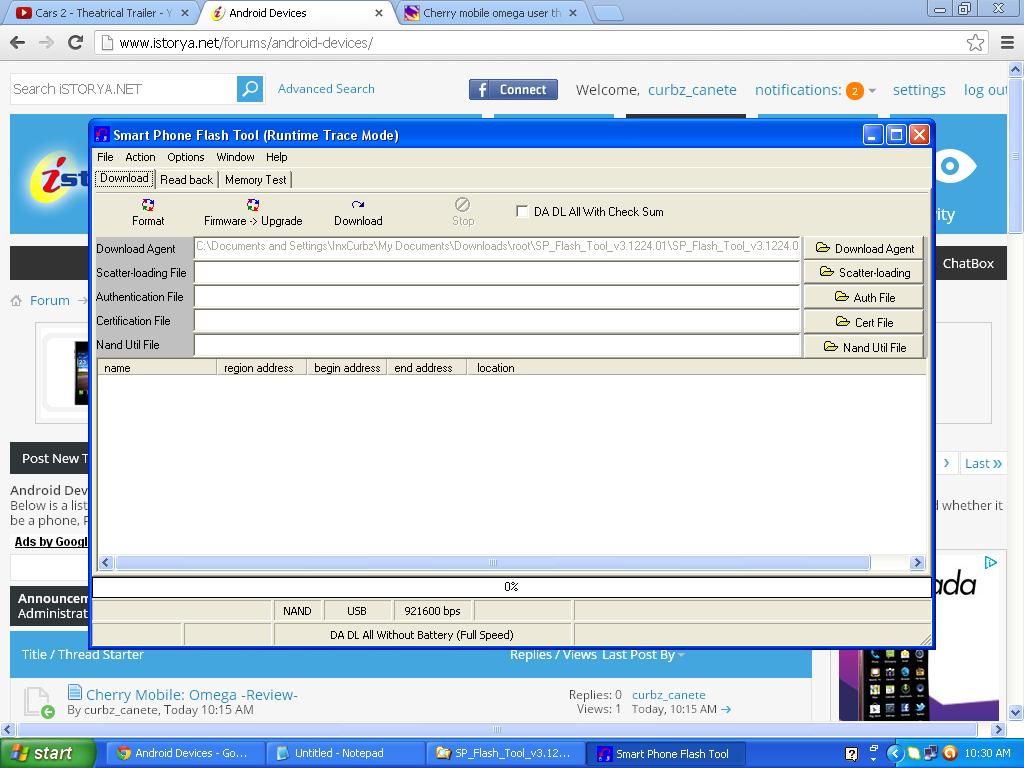
Task: Click the tray help question icon
Action: point(852,754)
